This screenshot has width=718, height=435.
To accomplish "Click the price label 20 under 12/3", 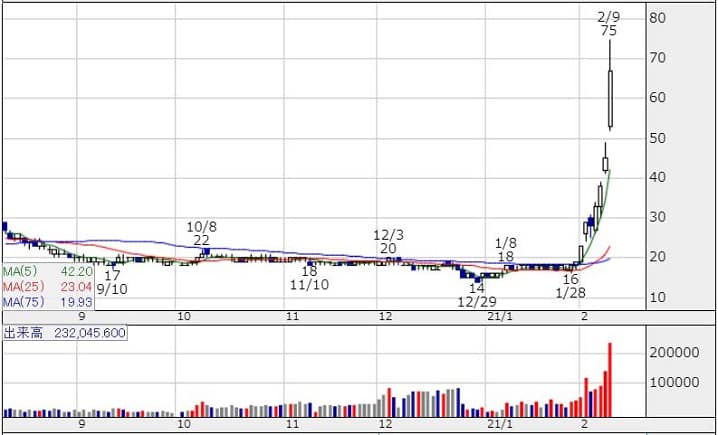I will 388,249.
